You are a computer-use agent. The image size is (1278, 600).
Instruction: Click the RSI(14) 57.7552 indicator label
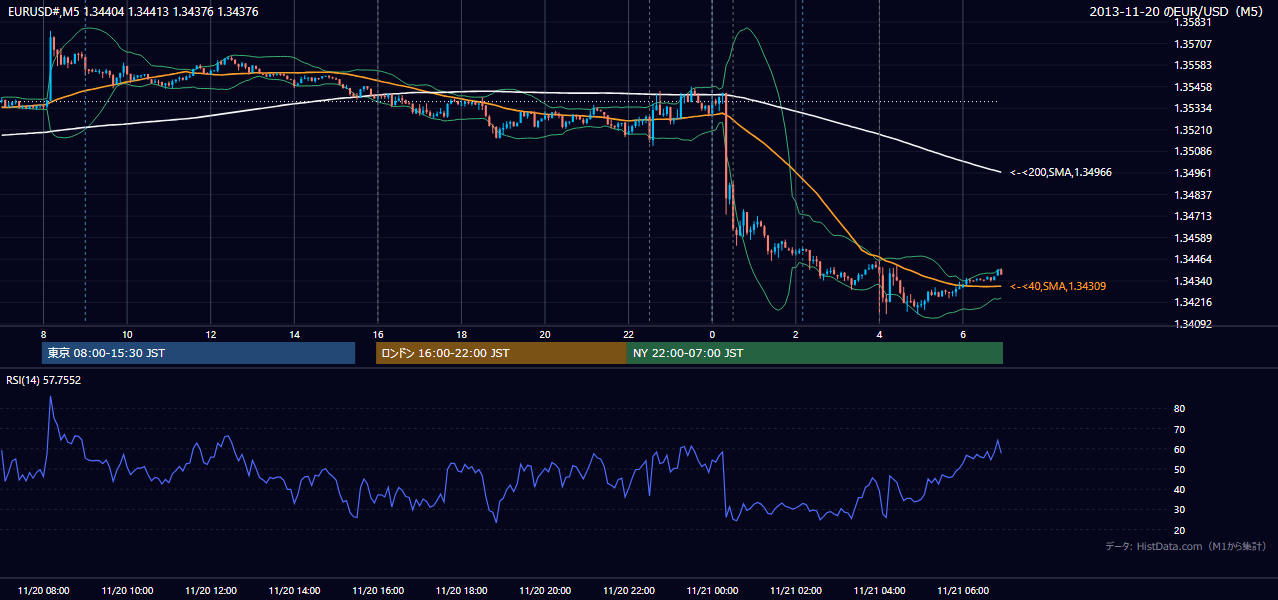tap(43, 380)
